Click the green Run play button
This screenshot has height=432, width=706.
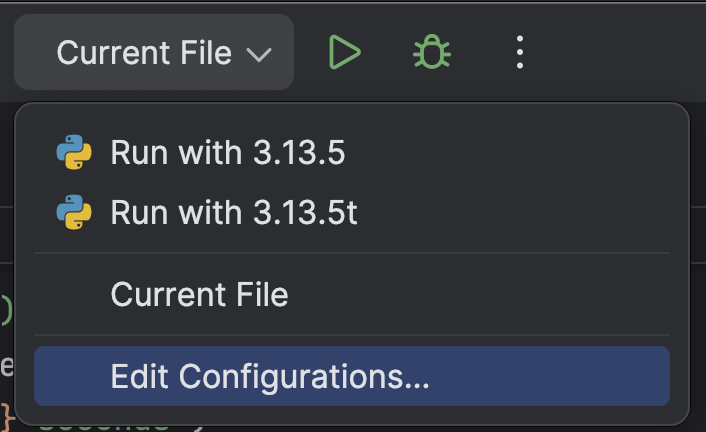344,52
